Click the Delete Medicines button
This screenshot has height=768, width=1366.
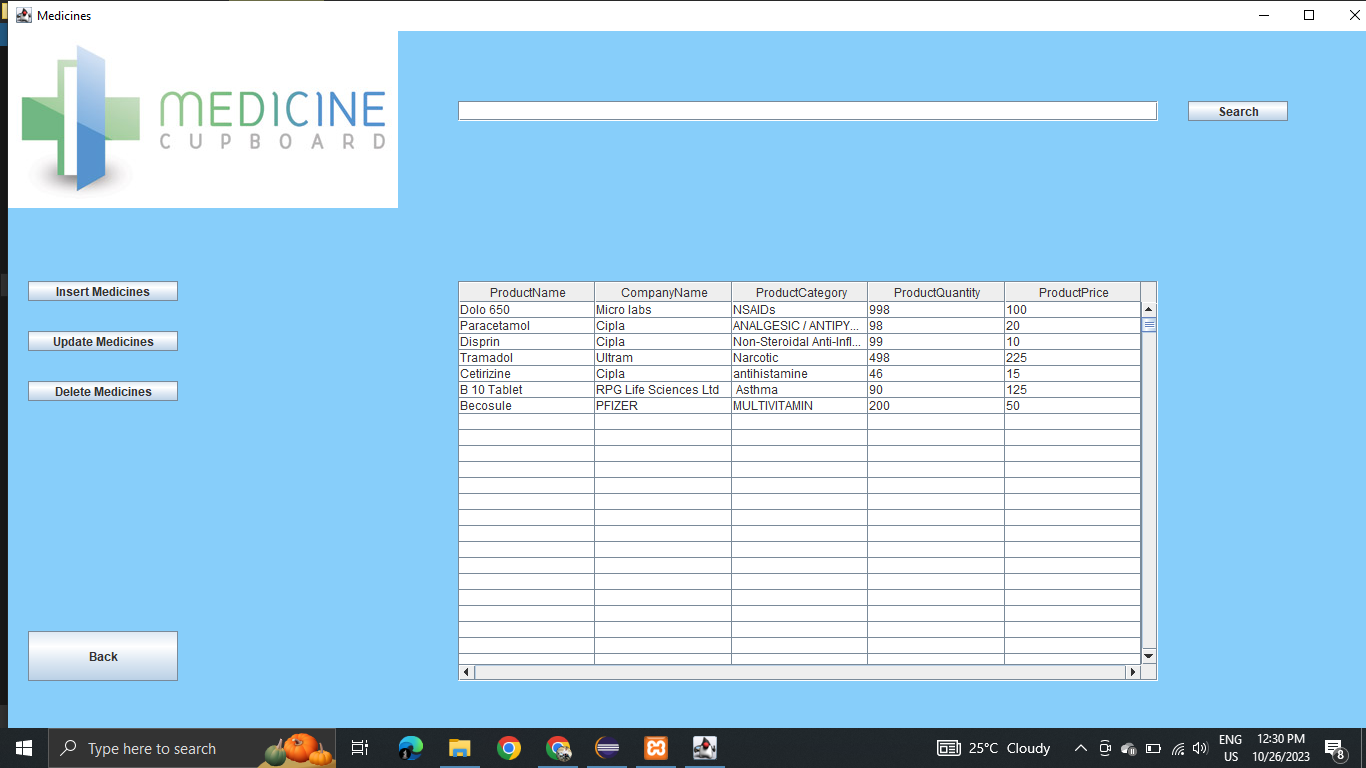pos(102,391)
